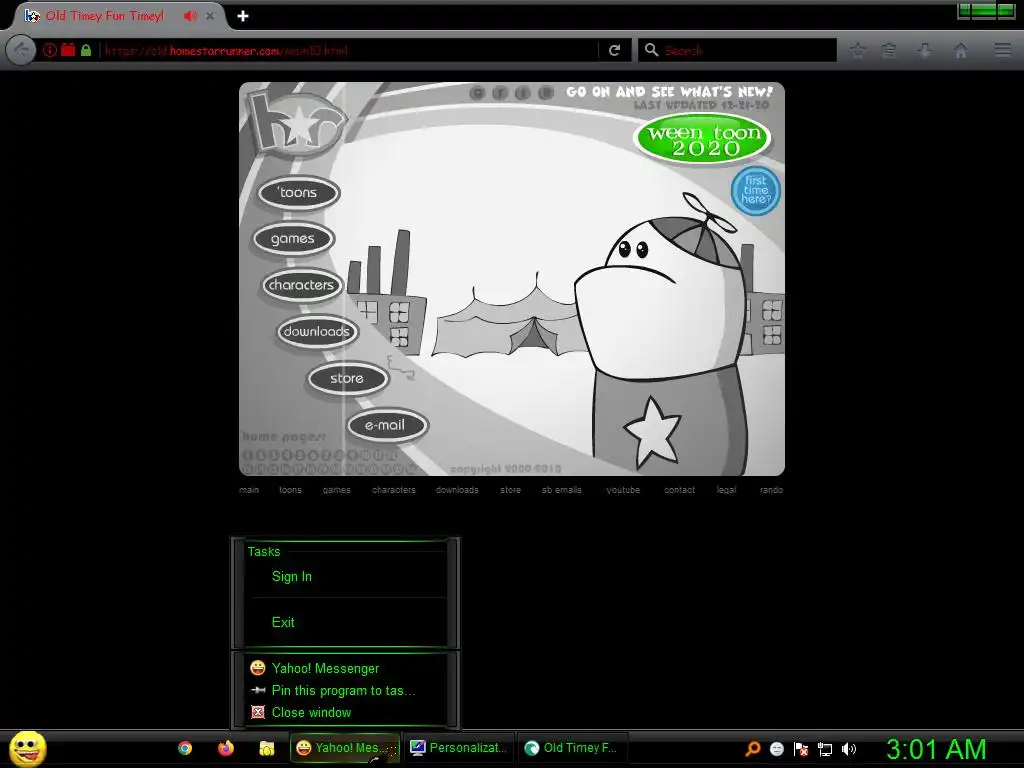Image resolution: width=1024 pixels, height=768 pixels.
Task: Mute the tab using the speaker icon
Action: pyautogui.click(x=190, y=16)
